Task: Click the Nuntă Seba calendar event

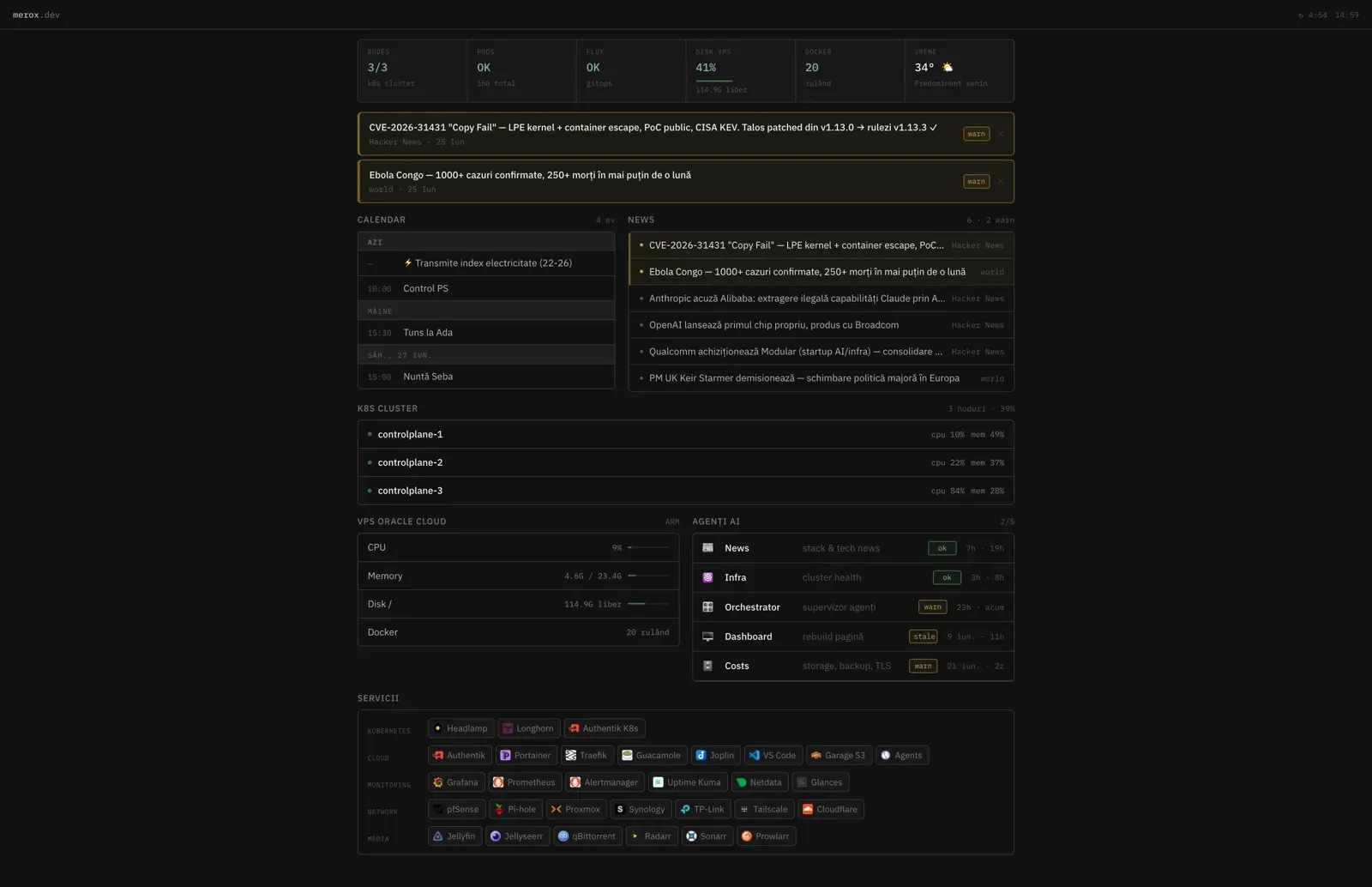Action: (x=486, y=377)
